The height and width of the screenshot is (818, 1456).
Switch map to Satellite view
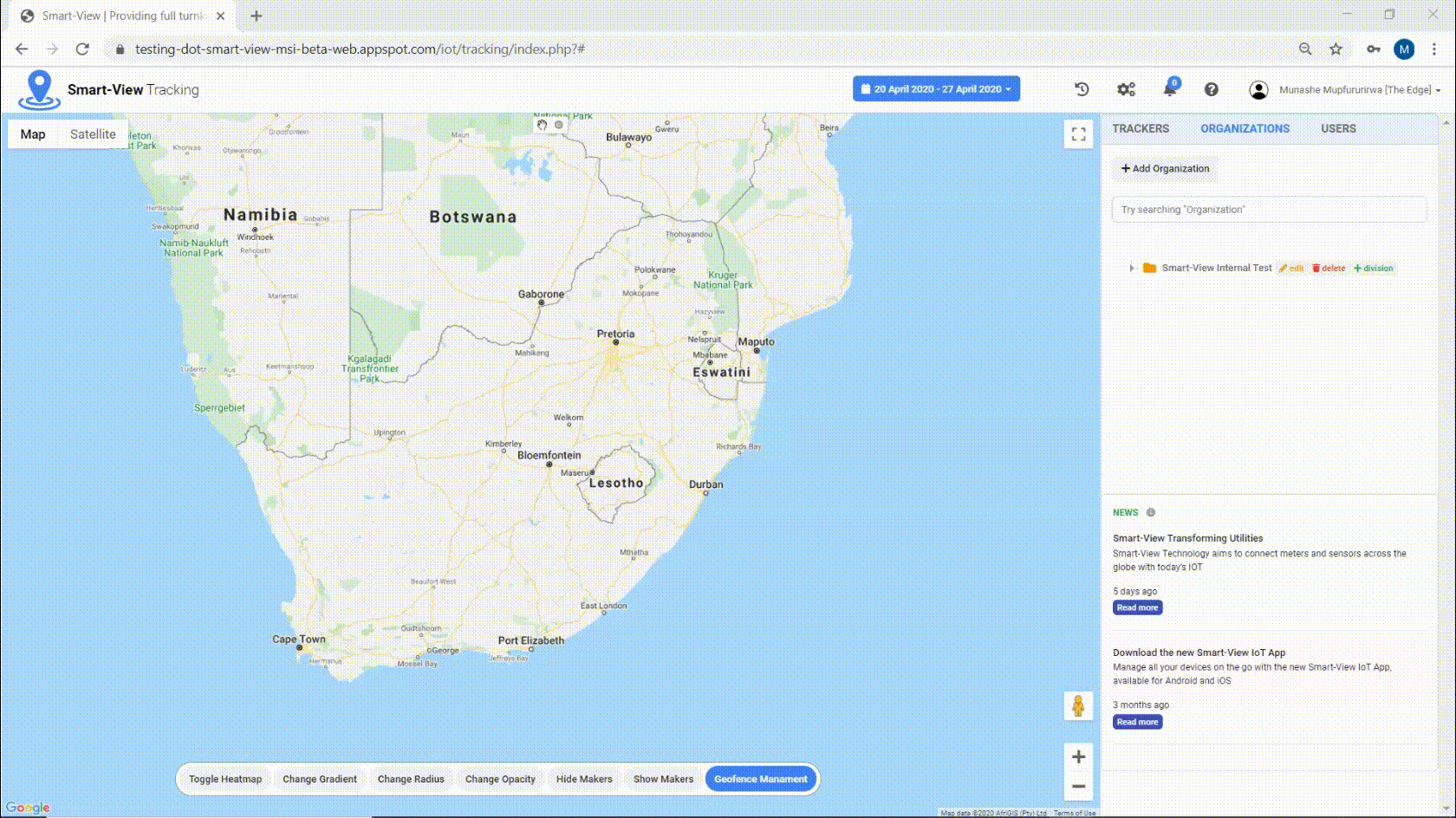click(x=93, y=134)
